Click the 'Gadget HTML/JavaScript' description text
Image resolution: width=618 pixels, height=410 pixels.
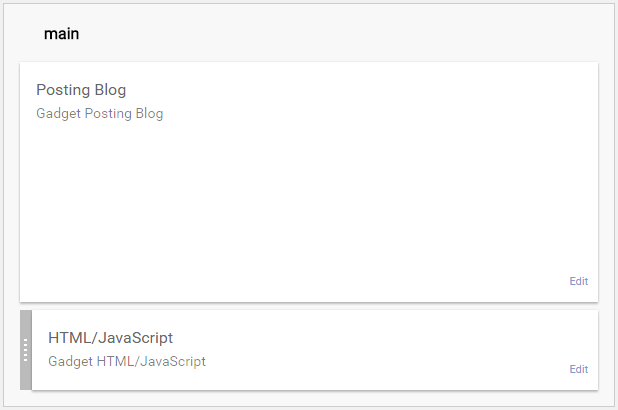tap(127, 362)
